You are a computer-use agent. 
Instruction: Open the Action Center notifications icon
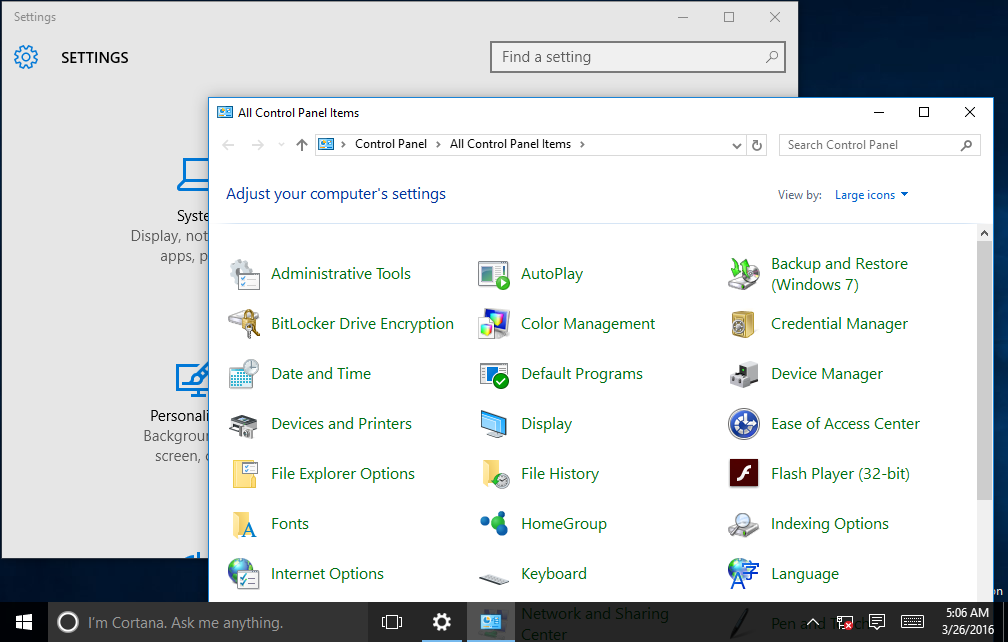tap(876, 622)
